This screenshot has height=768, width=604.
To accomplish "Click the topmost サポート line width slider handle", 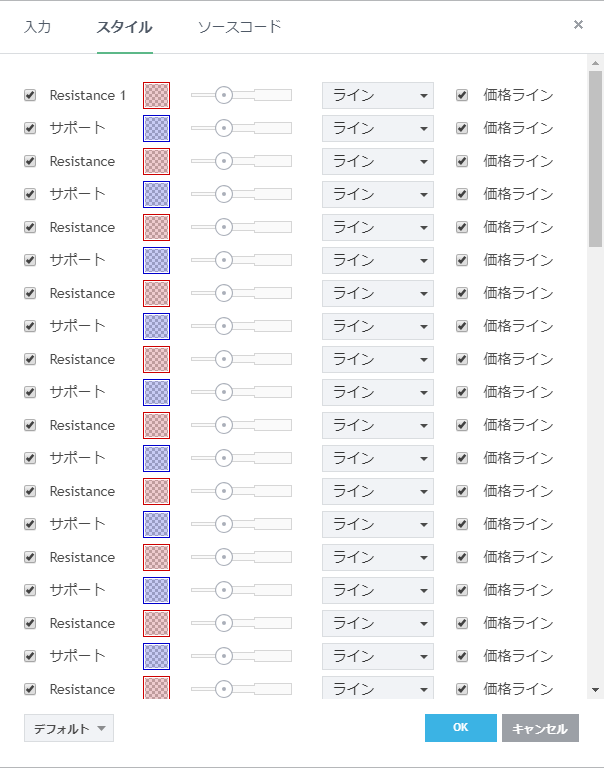I will [x=224, y=128].
